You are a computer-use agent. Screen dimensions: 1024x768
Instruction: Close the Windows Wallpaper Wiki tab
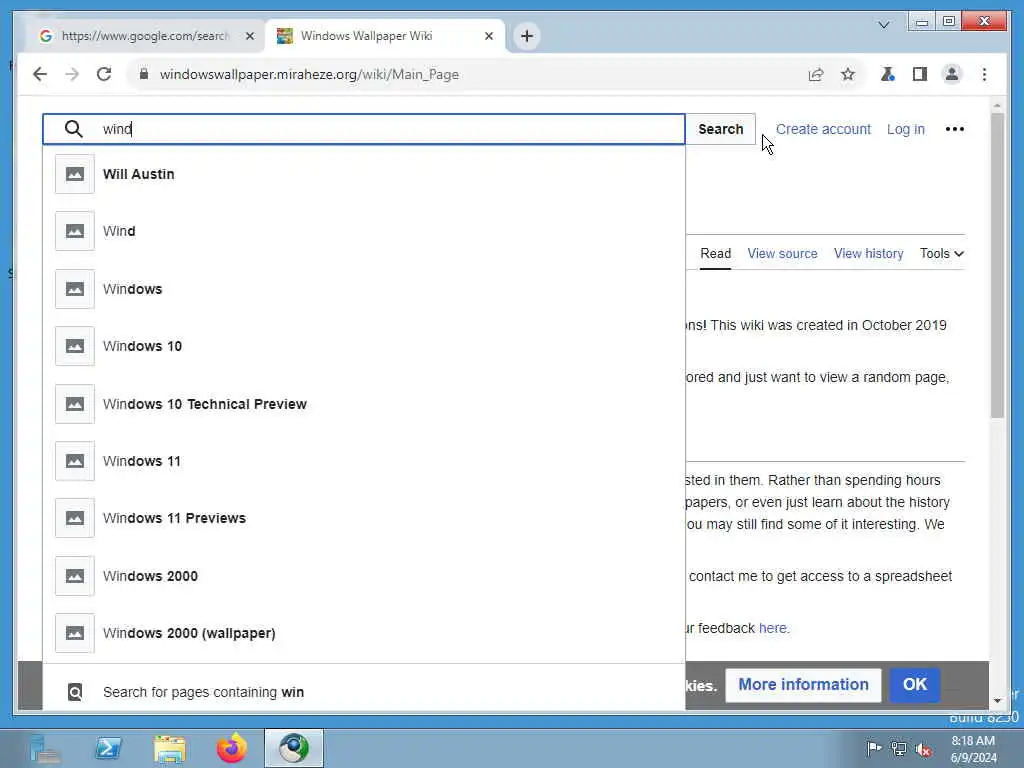coord(488,36)
